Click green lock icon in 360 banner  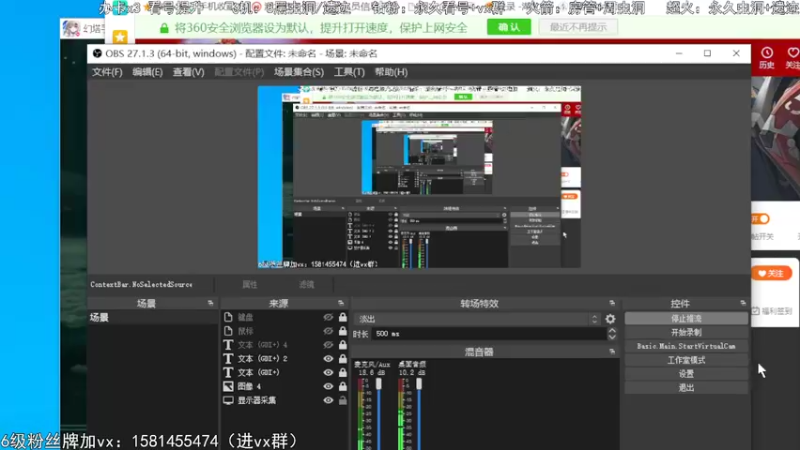[x=164, y=28]
